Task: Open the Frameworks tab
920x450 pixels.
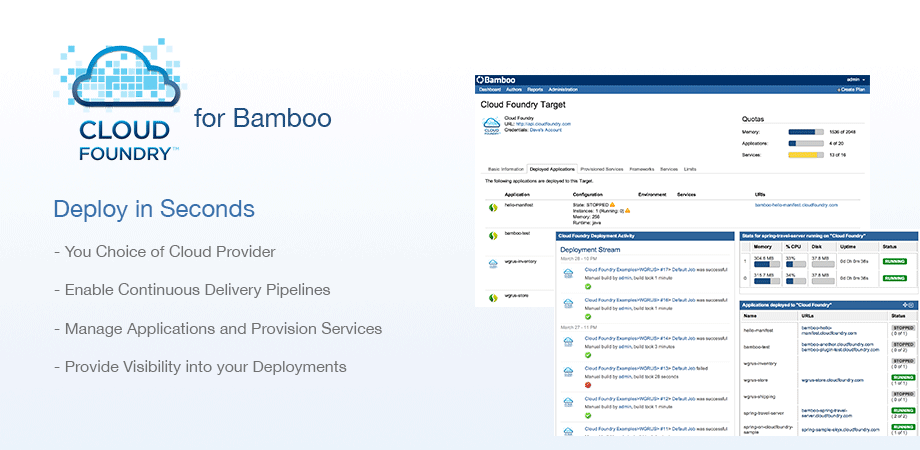Action: [642, 169]
